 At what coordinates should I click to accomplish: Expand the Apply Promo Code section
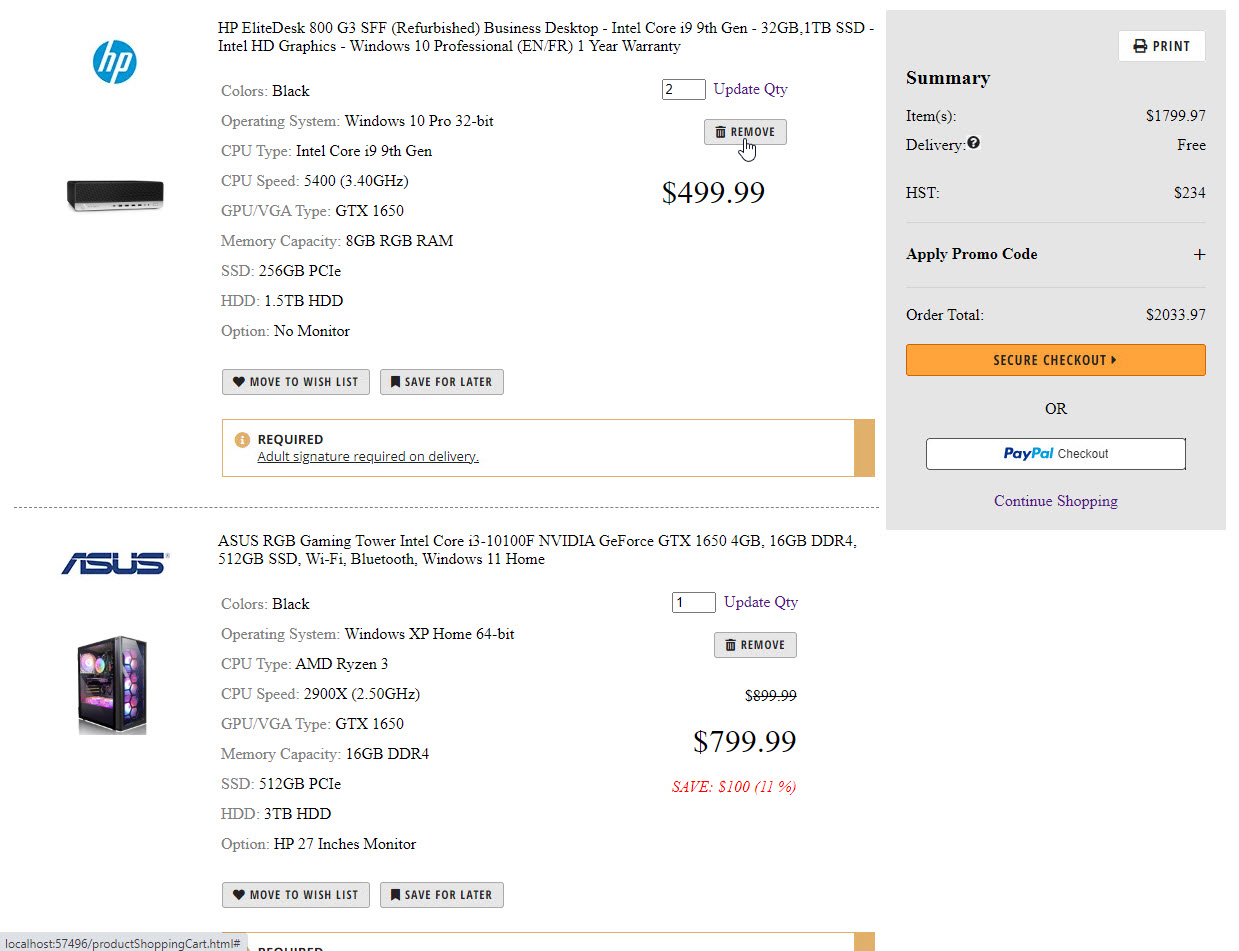pos(1199,255)
